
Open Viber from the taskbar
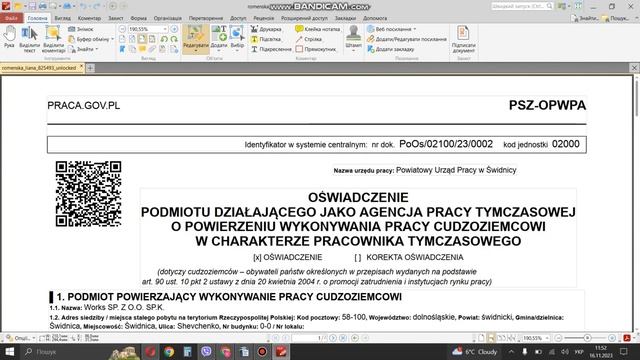coord(206,351)
